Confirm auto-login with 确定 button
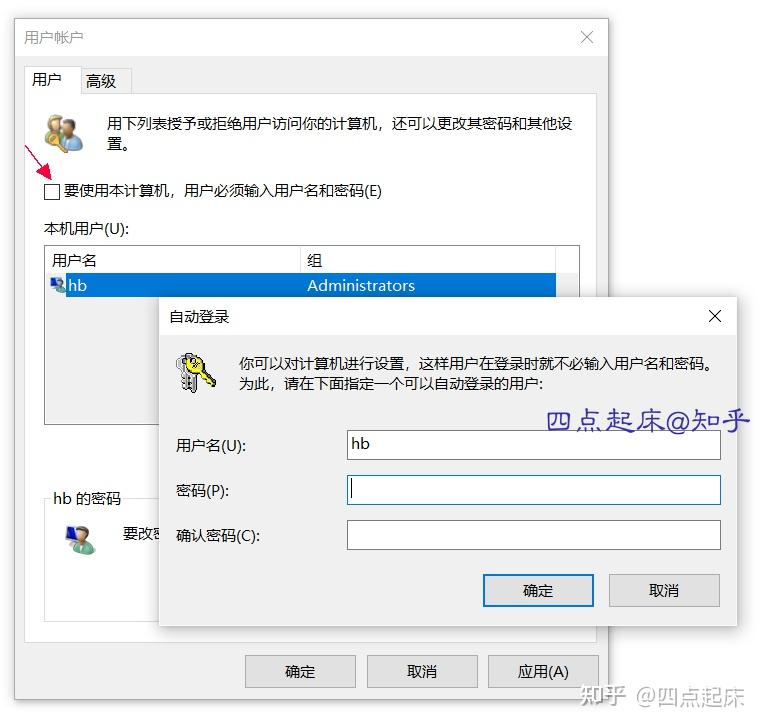763x728 pixels. pos(538,590)
